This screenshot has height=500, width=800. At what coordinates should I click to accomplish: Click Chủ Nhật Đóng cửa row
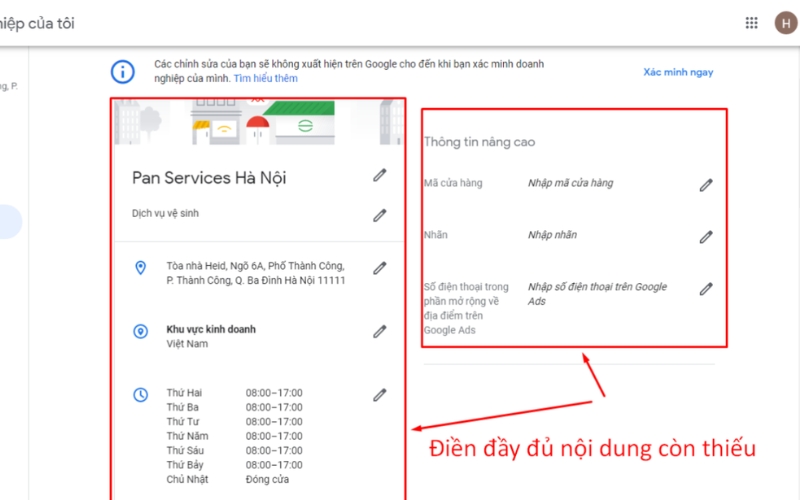[x=228, y=479]
